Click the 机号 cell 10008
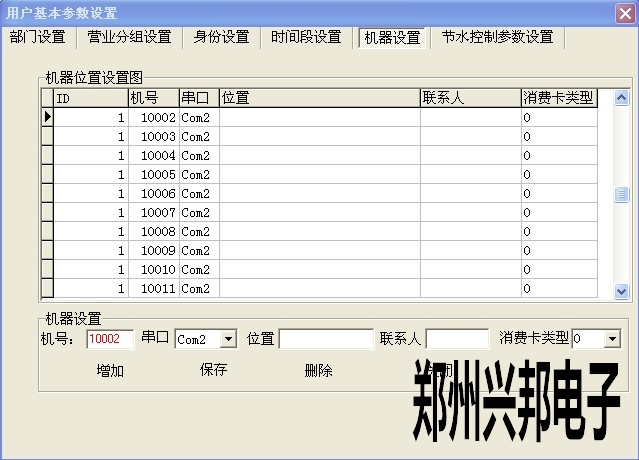Viewport: 639px width, 460px height. (154, 231)
